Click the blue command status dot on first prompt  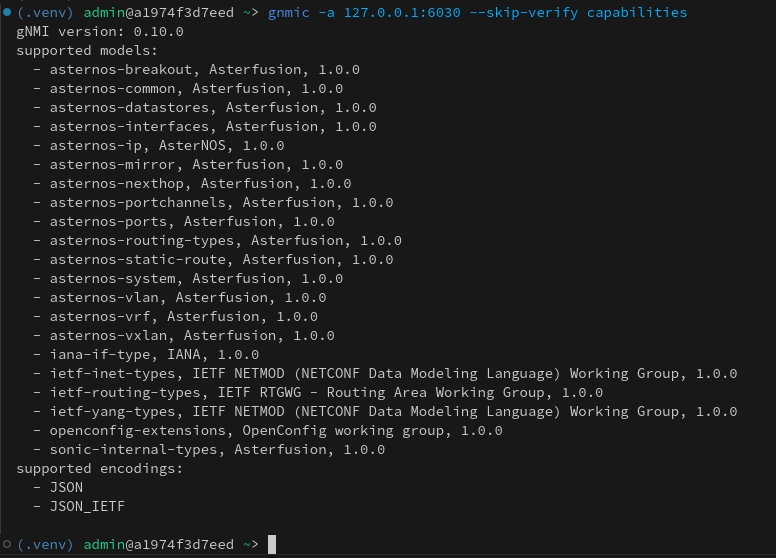[6, 13]
